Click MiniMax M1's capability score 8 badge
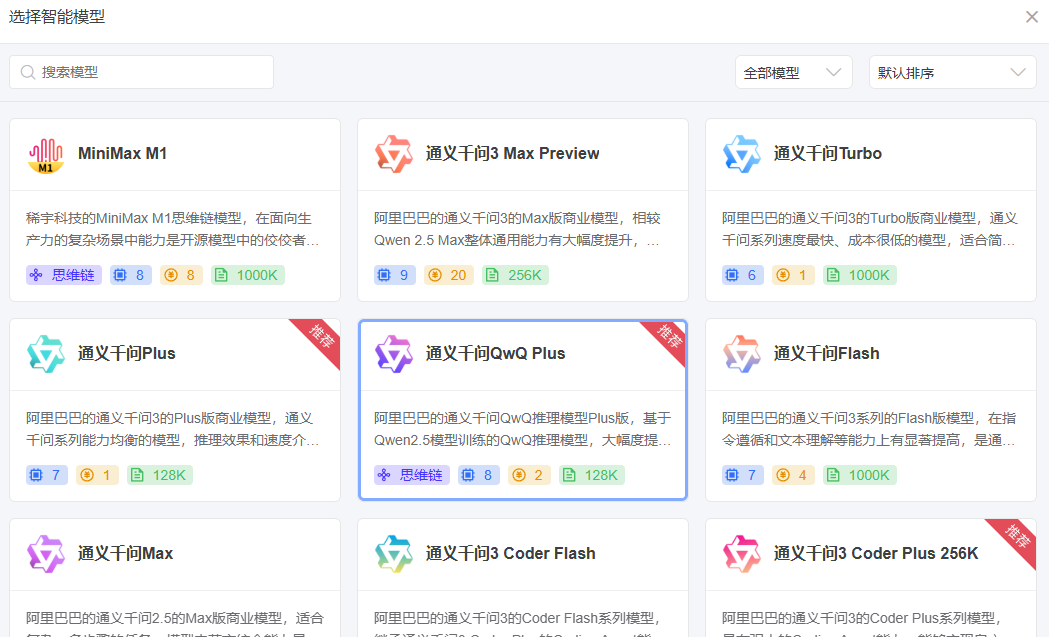 pyautogui.click(x=130, y=275)
